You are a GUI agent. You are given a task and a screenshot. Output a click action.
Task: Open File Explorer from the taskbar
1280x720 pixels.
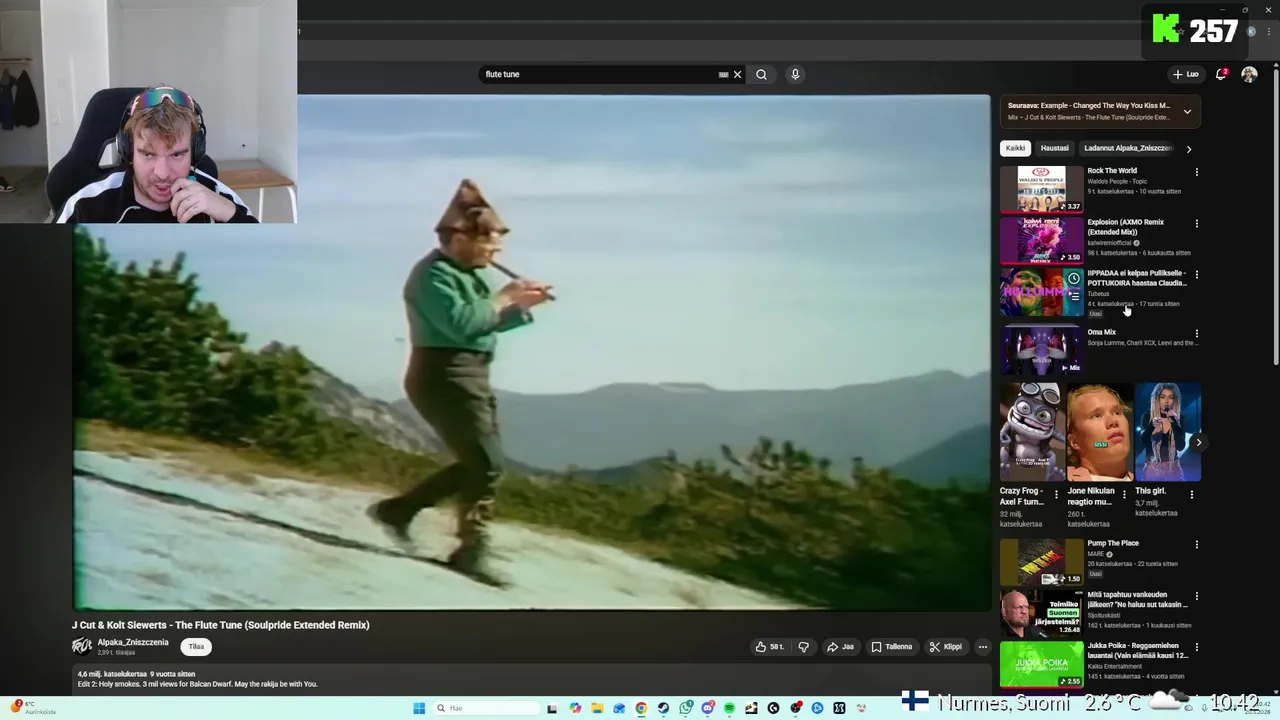point(597,708)
